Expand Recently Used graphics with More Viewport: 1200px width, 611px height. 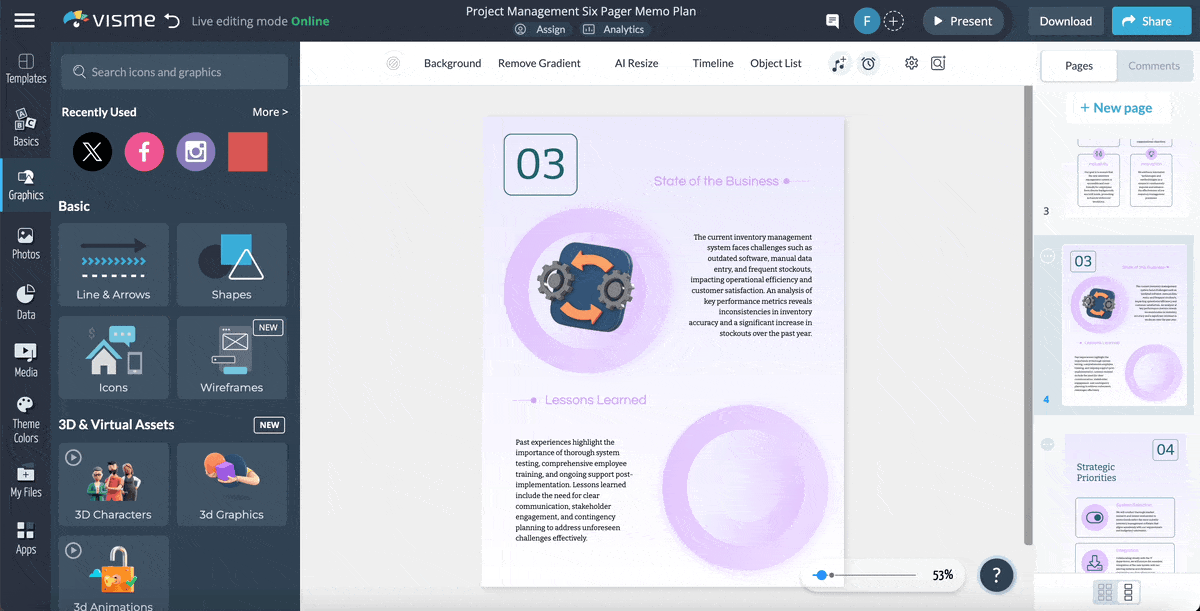pos(269,111)
